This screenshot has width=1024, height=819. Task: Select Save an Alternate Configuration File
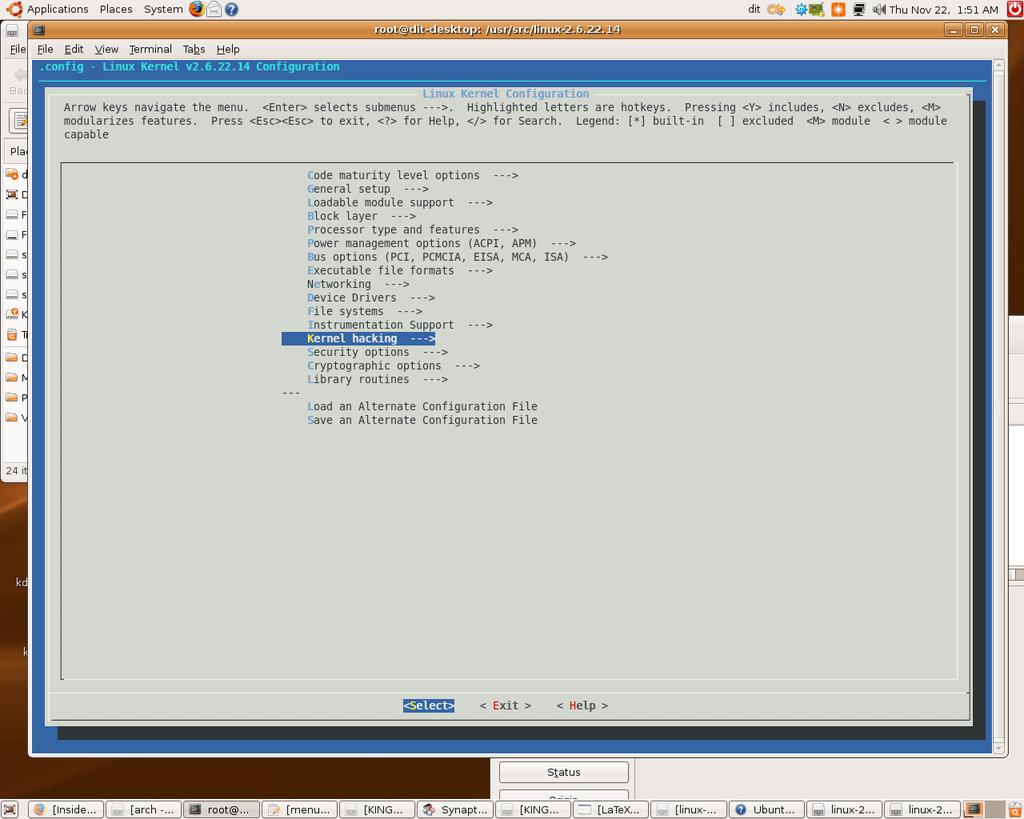pyautogui.click(x=423, y=420)
